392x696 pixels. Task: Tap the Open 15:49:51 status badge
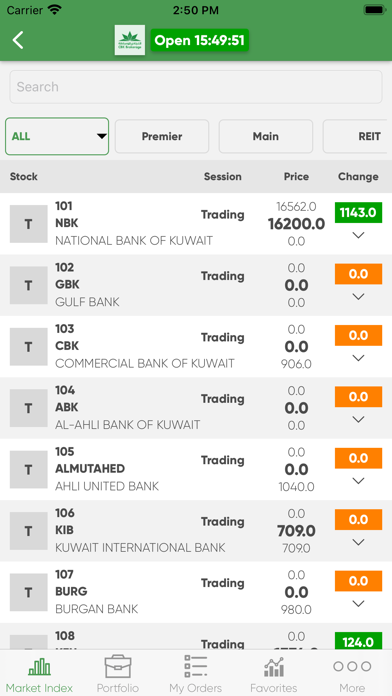(200, 40)
